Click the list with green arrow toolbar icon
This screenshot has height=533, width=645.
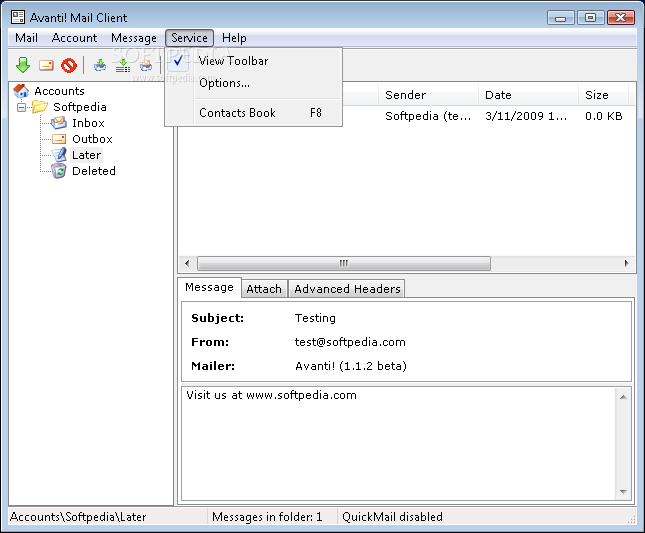(123, 65)
